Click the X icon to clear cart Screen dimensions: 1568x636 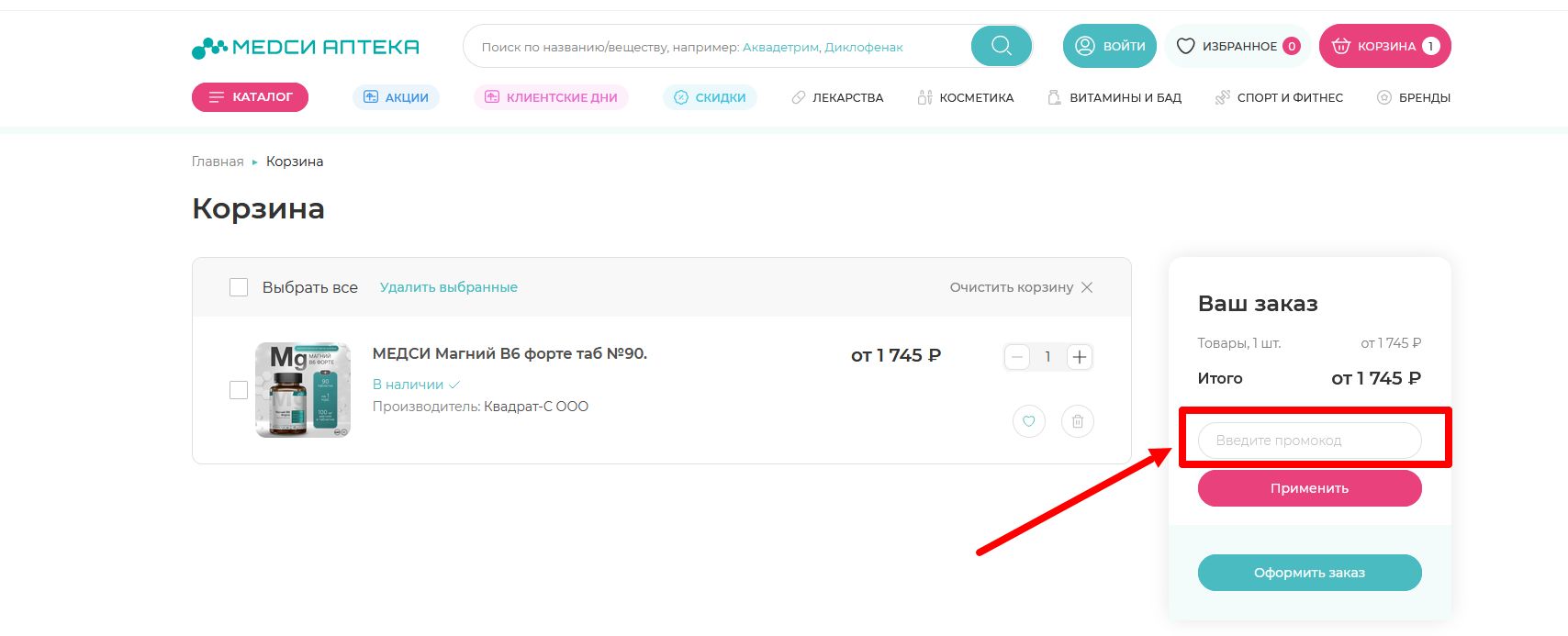1087,287
